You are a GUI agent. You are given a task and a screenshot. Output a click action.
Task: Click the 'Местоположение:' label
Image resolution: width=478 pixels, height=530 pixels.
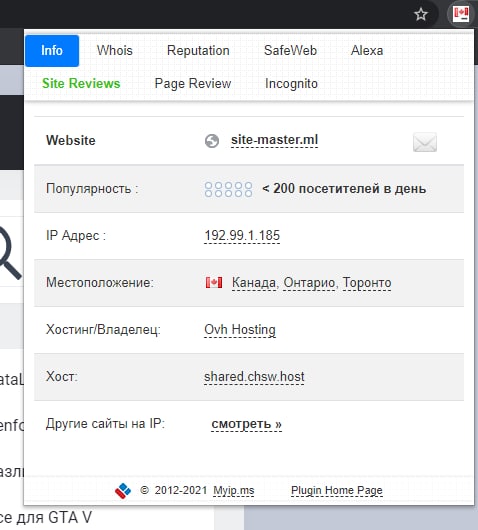100,283
